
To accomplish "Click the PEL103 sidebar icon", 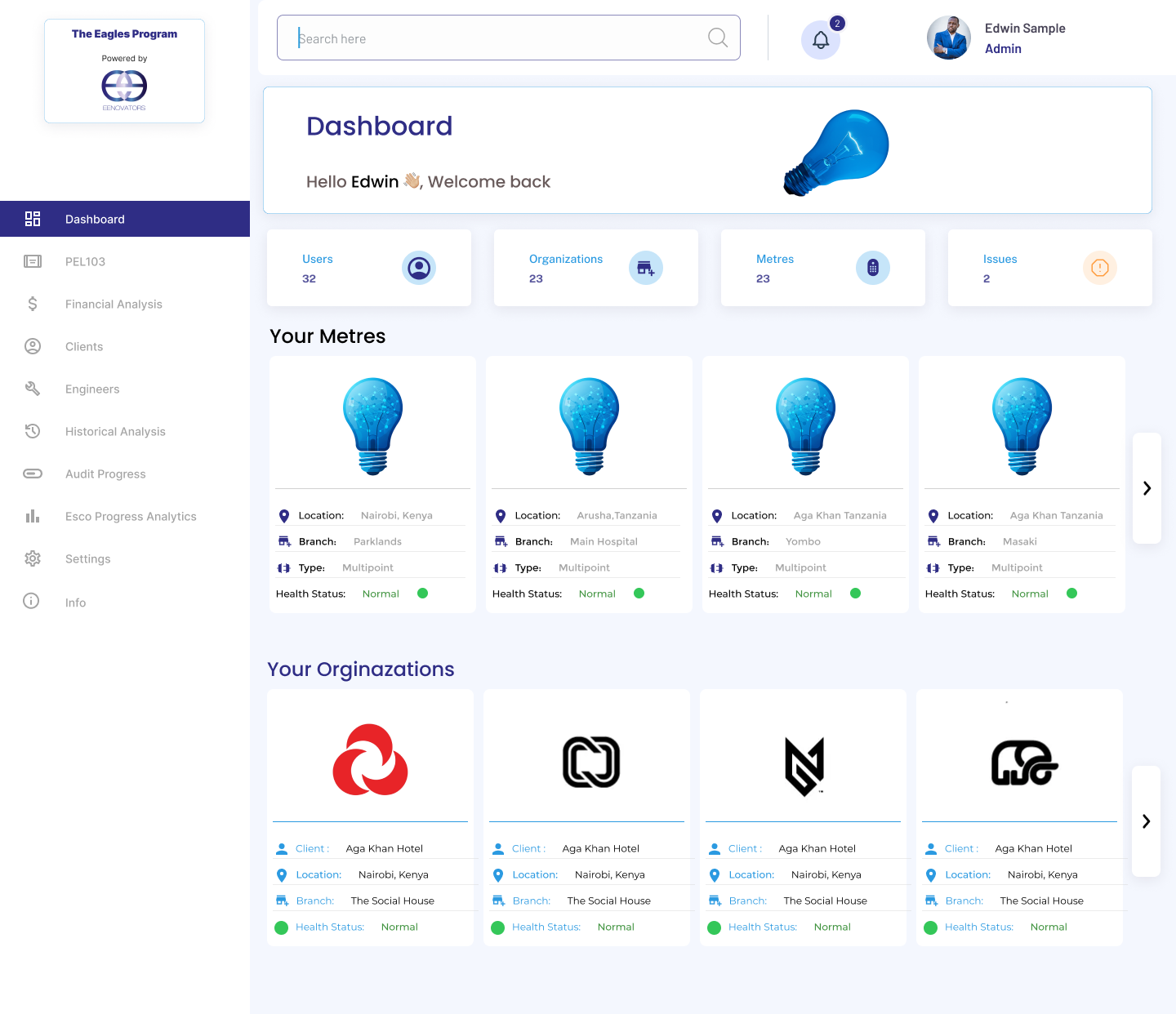I will click(33, 261).
